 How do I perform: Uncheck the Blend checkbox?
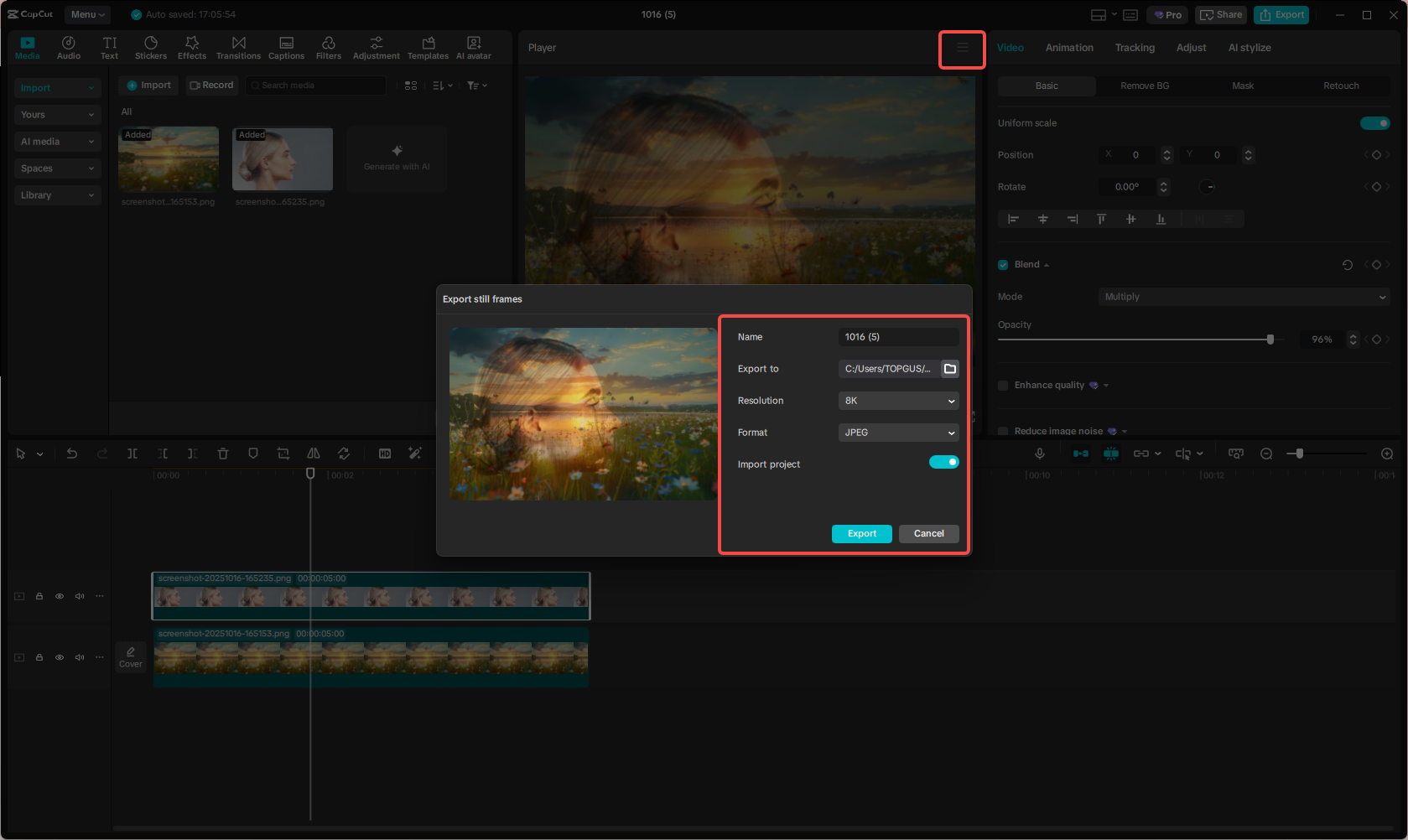click(x=1003, y=265)
